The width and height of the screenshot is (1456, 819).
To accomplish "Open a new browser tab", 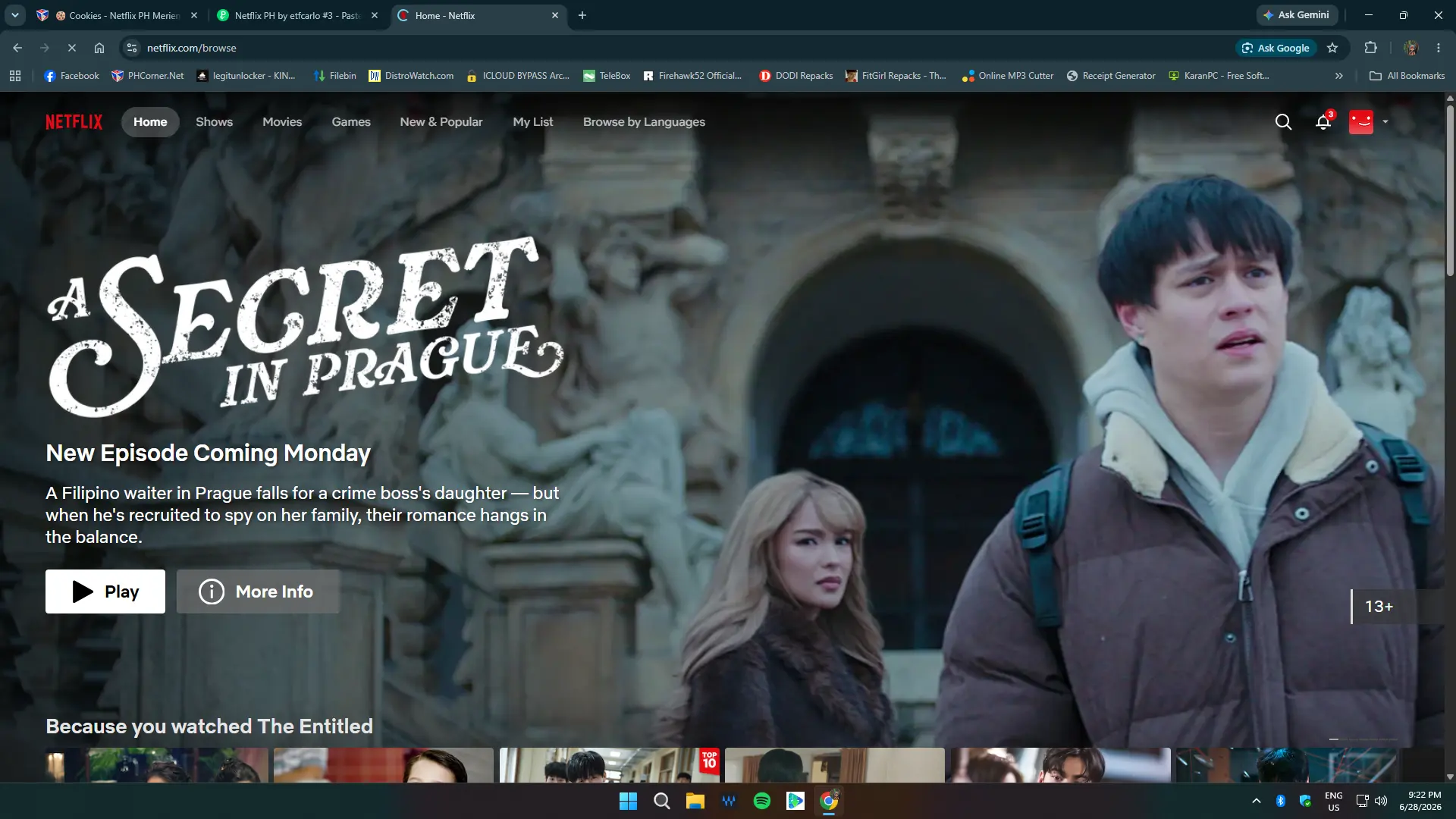I will (x=582, y=15).
